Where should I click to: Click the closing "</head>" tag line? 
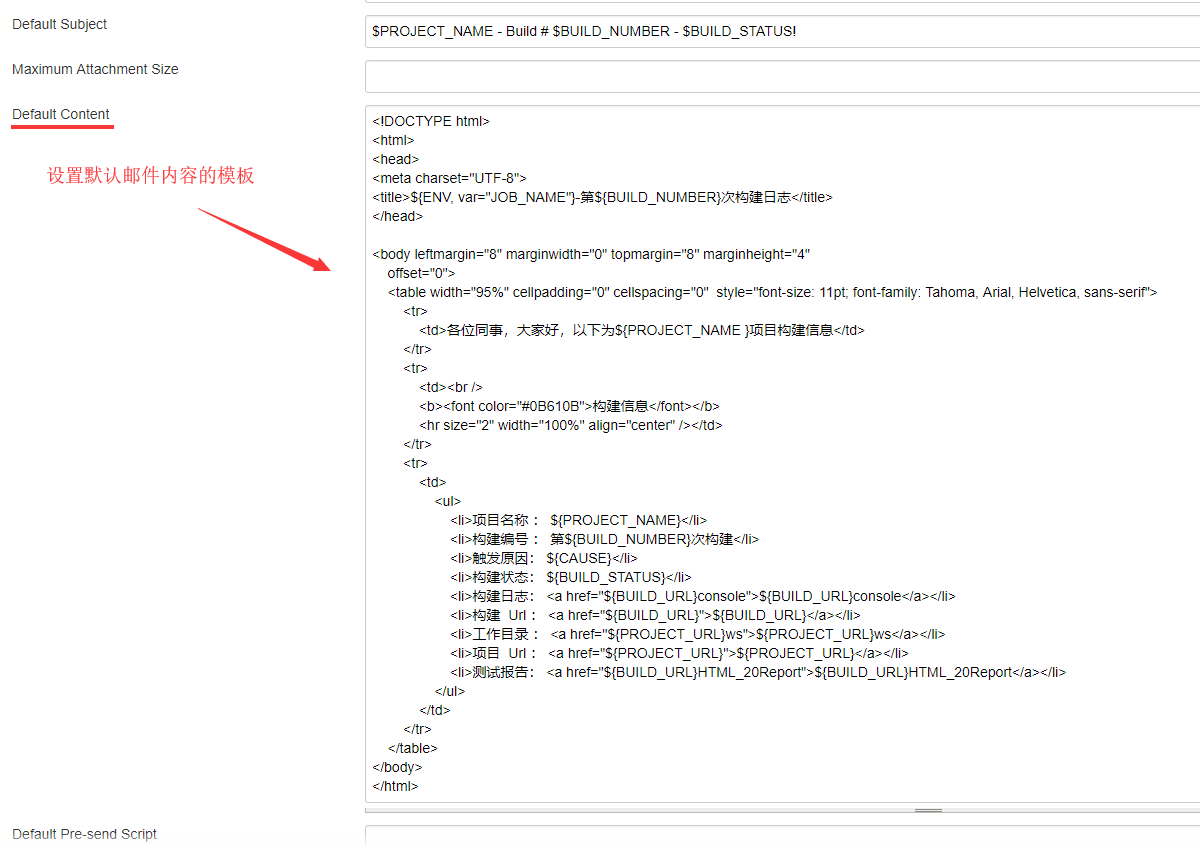[397, 216]
